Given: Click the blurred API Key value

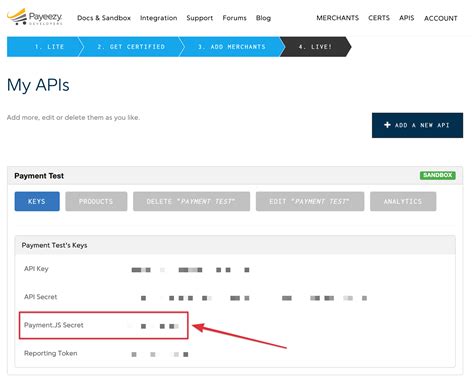Looking at the screenshot, I should (190, 270).
